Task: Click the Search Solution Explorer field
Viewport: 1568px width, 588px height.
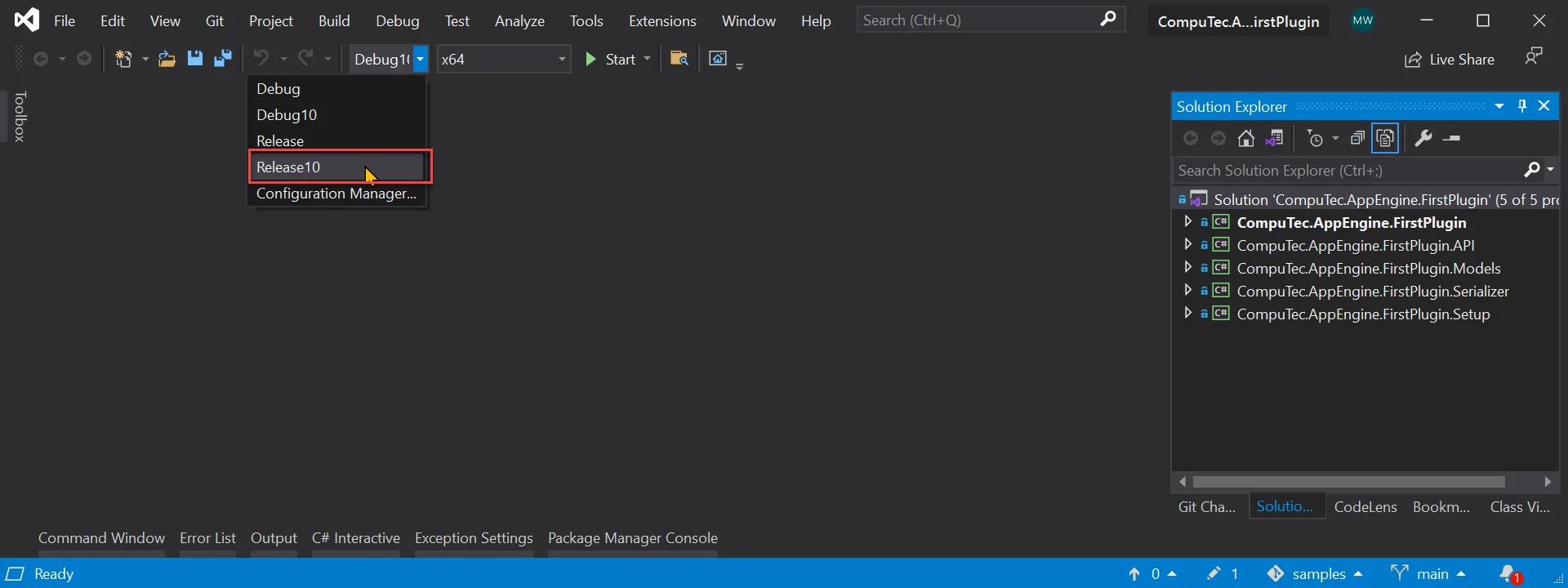Action: (1343, 171)
